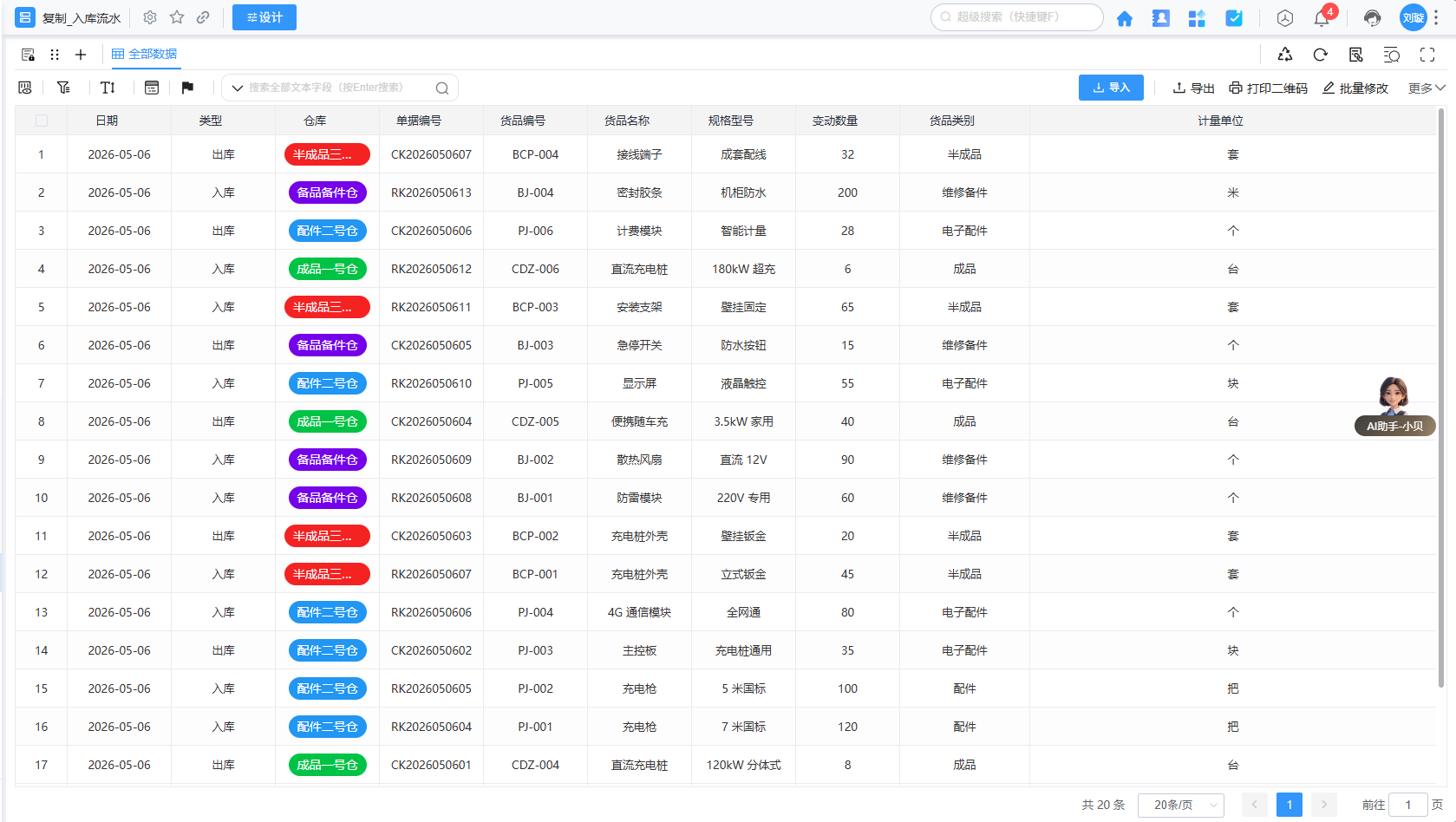Click the 导出 button
This screenshot has width=1456, height=822.
click(x=1193, y=88)
